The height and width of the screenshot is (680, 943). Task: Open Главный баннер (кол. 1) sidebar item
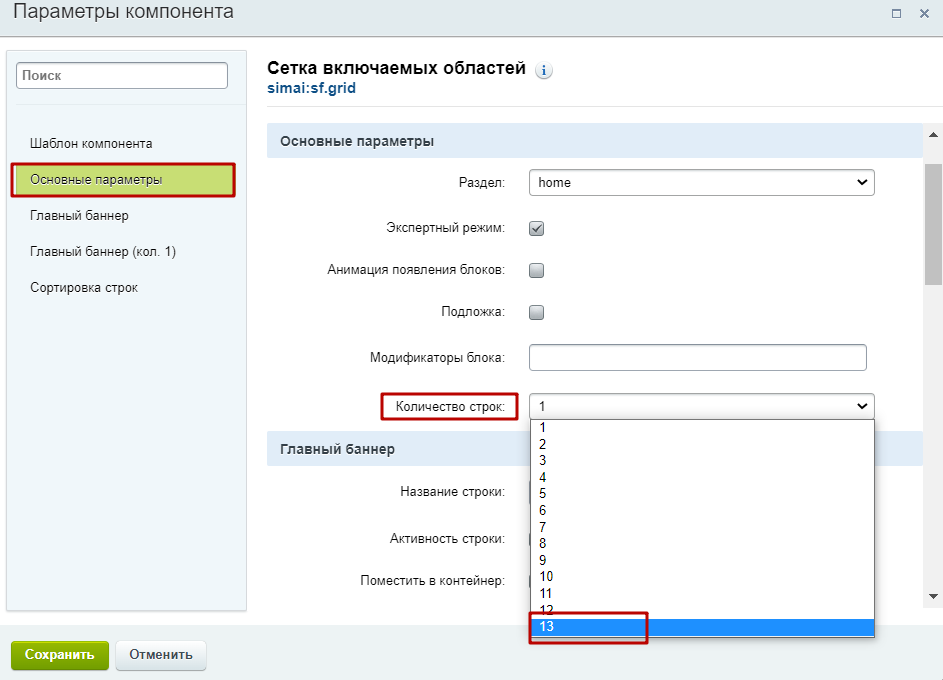[x=103, y=252]
